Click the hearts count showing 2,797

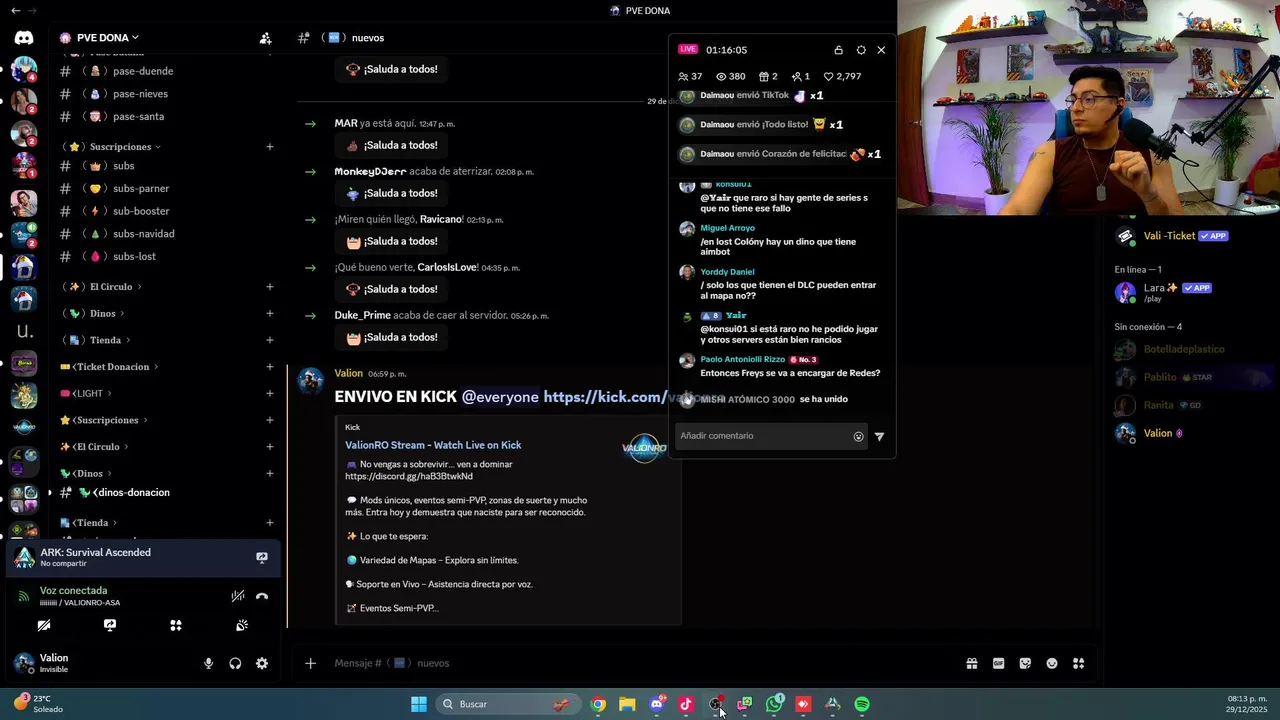pyautogui.click(x=842, y=76)
